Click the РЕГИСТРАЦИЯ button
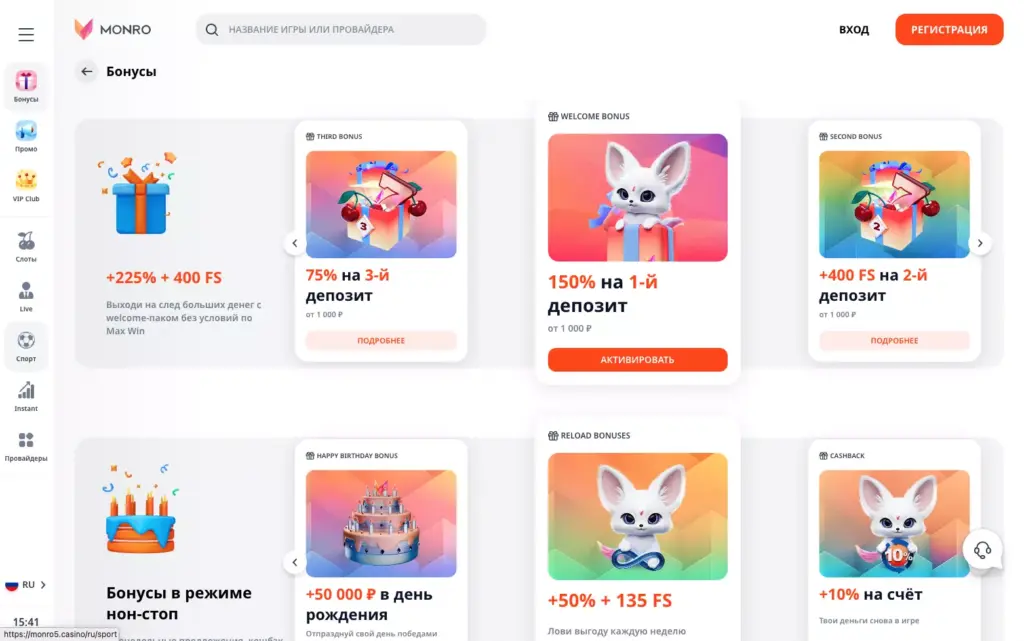The height and width of the screenshot is (641, 1024). (949, 29)
